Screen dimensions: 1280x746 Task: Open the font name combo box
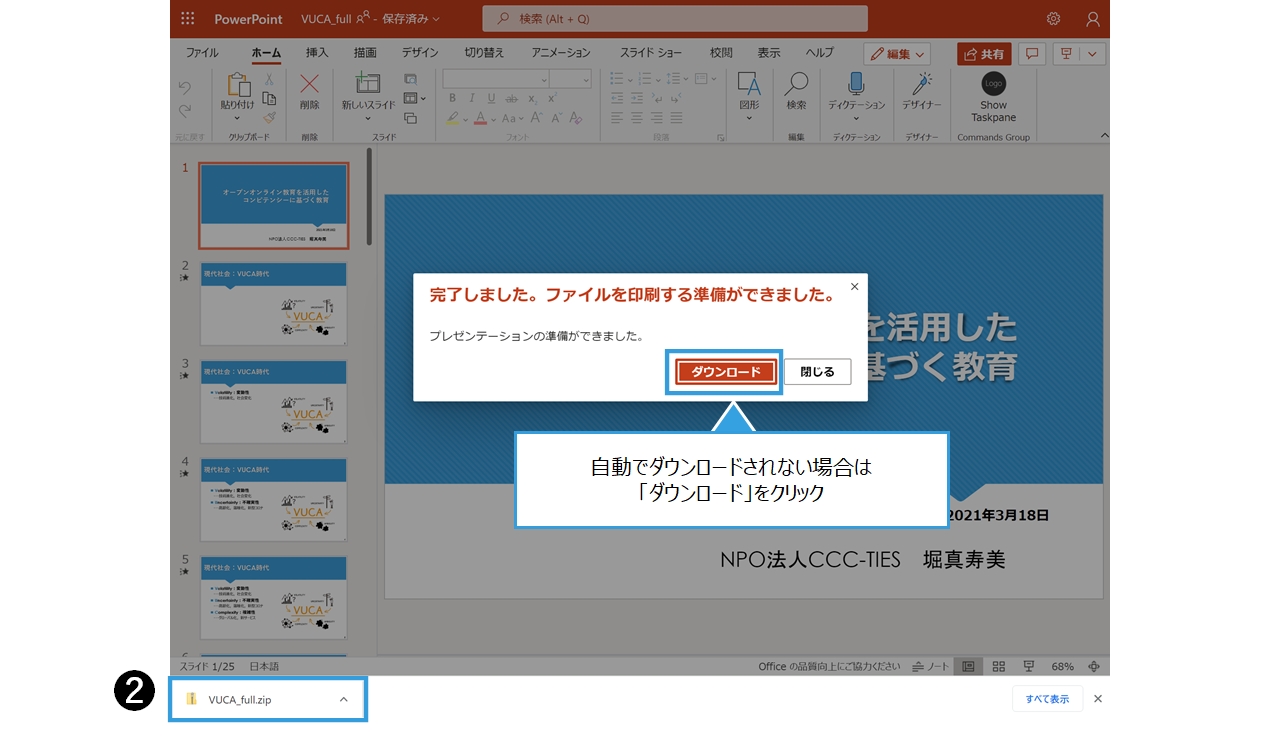click(x=495, y=79)
